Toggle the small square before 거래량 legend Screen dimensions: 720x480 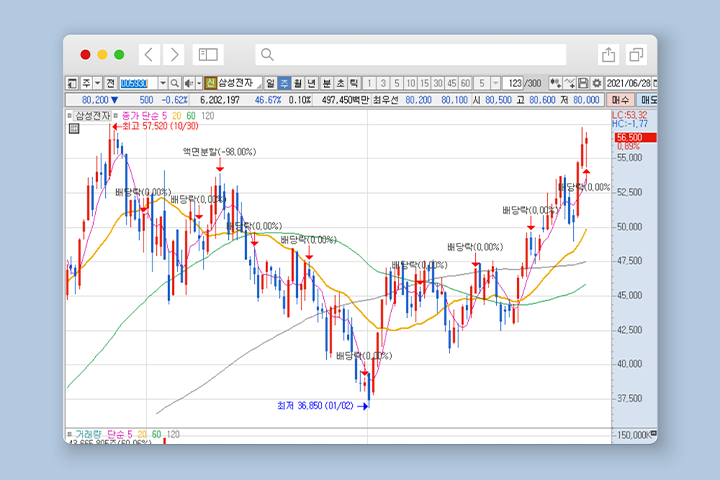tap(69, 434)
